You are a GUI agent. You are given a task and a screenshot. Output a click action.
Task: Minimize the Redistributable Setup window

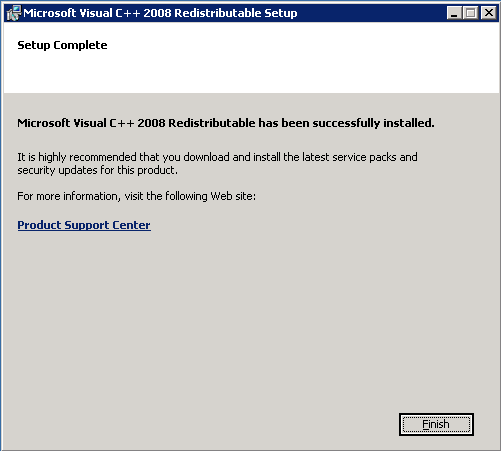454,13
